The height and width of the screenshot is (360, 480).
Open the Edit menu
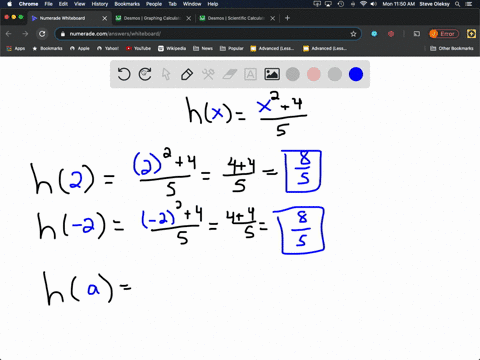[x=63, y=4]
